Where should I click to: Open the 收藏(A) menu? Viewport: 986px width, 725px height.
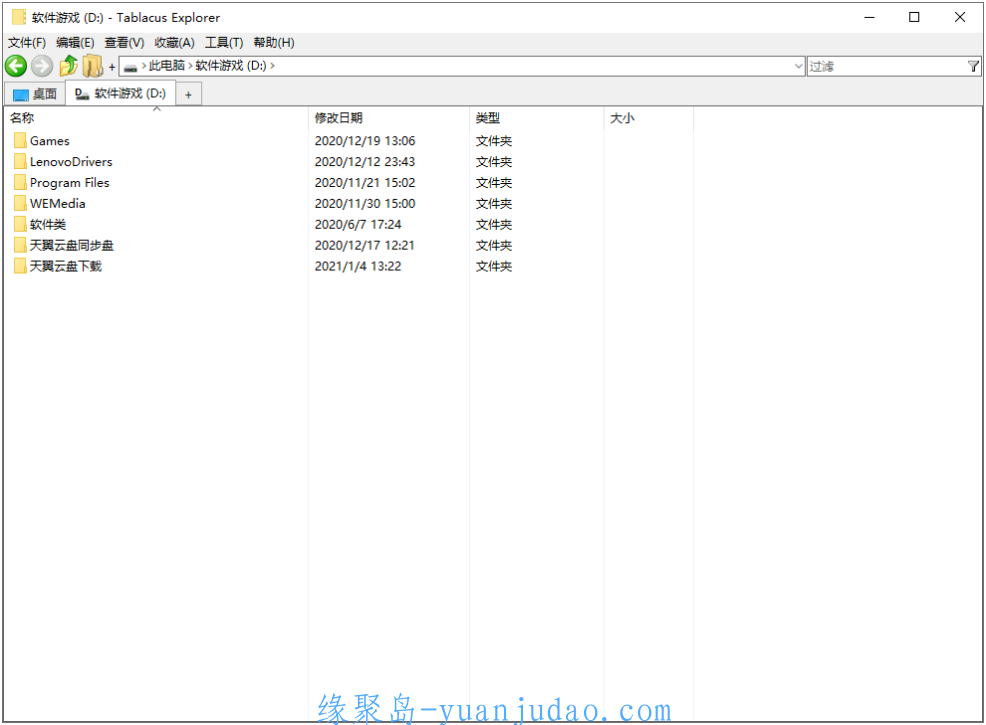point(174,42)
